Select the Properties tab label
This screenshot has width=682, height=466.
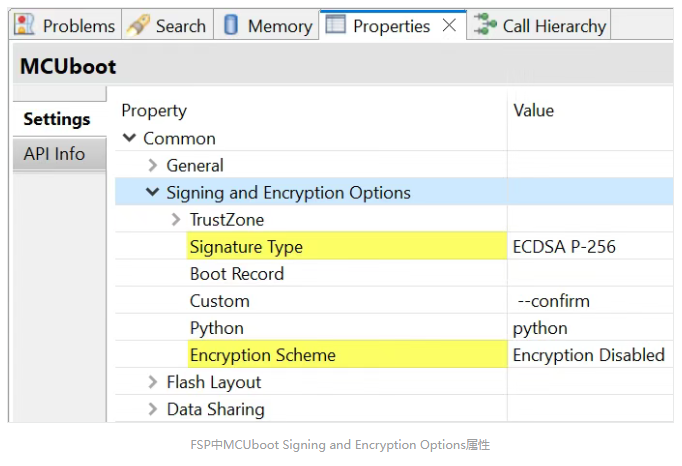point(391,26)
